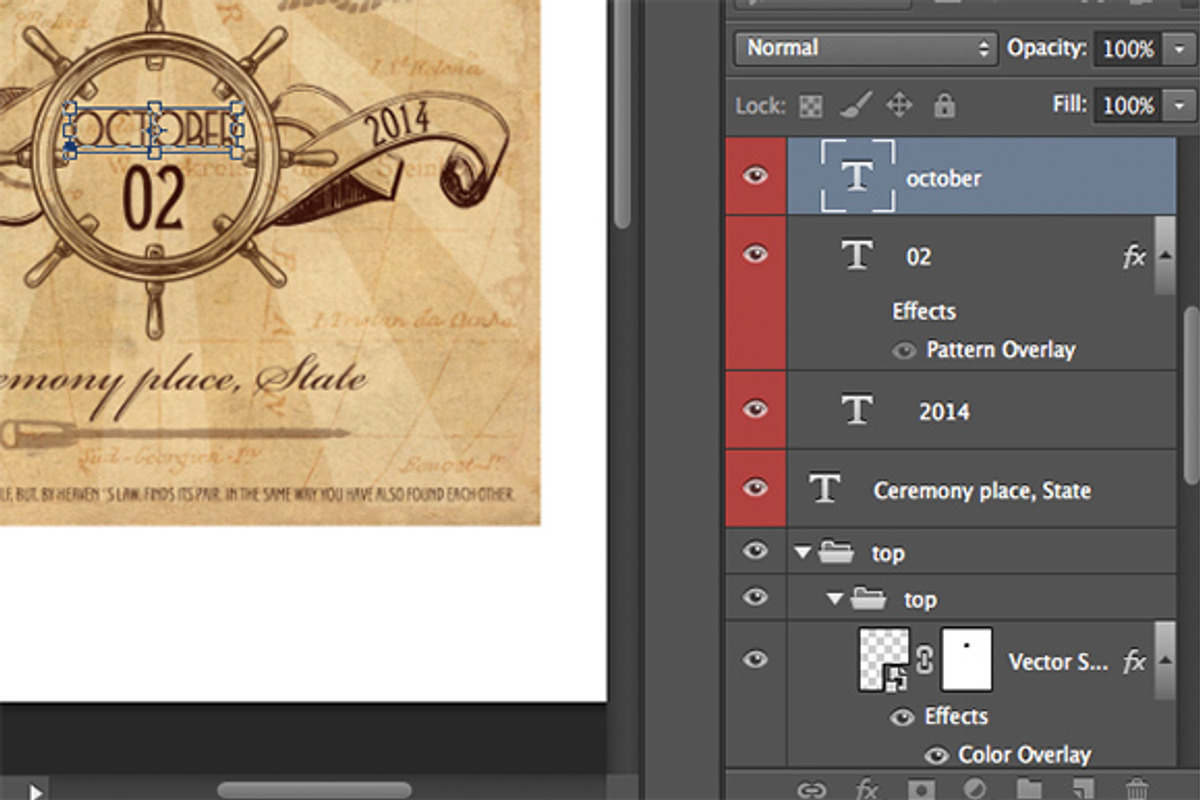Collapse effects list on Vector S... layer

coord(1165,660)
